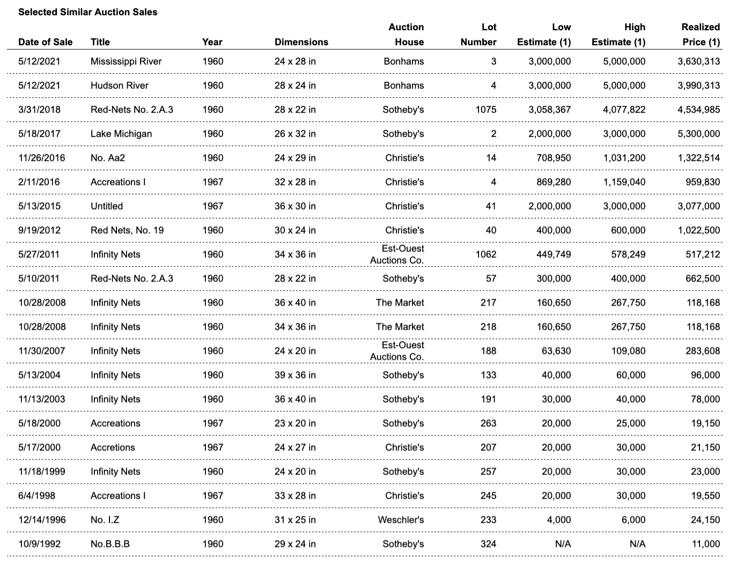The height and width of the screenshot is (573, 734).
Task: Click the sale date 10/9/1992
Action: click(x=40, y=544)
